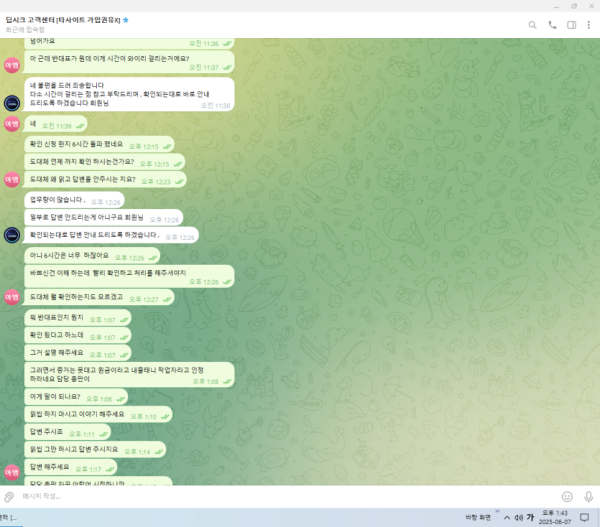The width and height of the screenshot is (600, 527).
Task: Click read checkmarks on '이게 말이 되나요?' message
Action: point(121,399)
